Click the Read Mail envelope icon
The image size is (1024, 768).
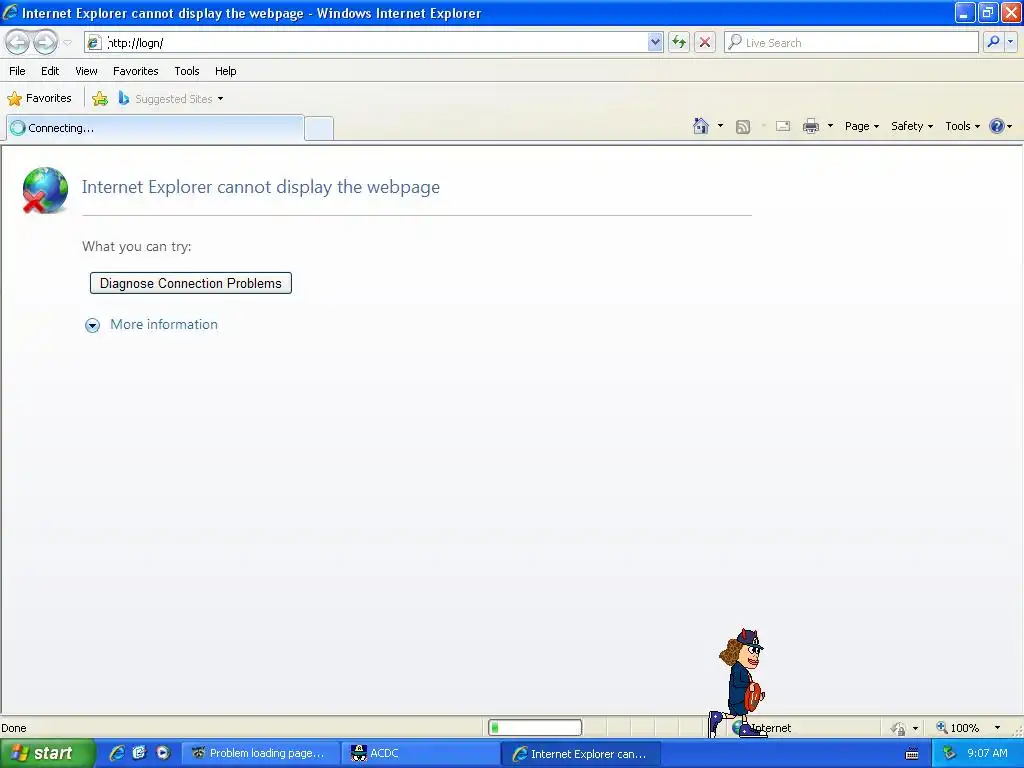tap(783, 126)
